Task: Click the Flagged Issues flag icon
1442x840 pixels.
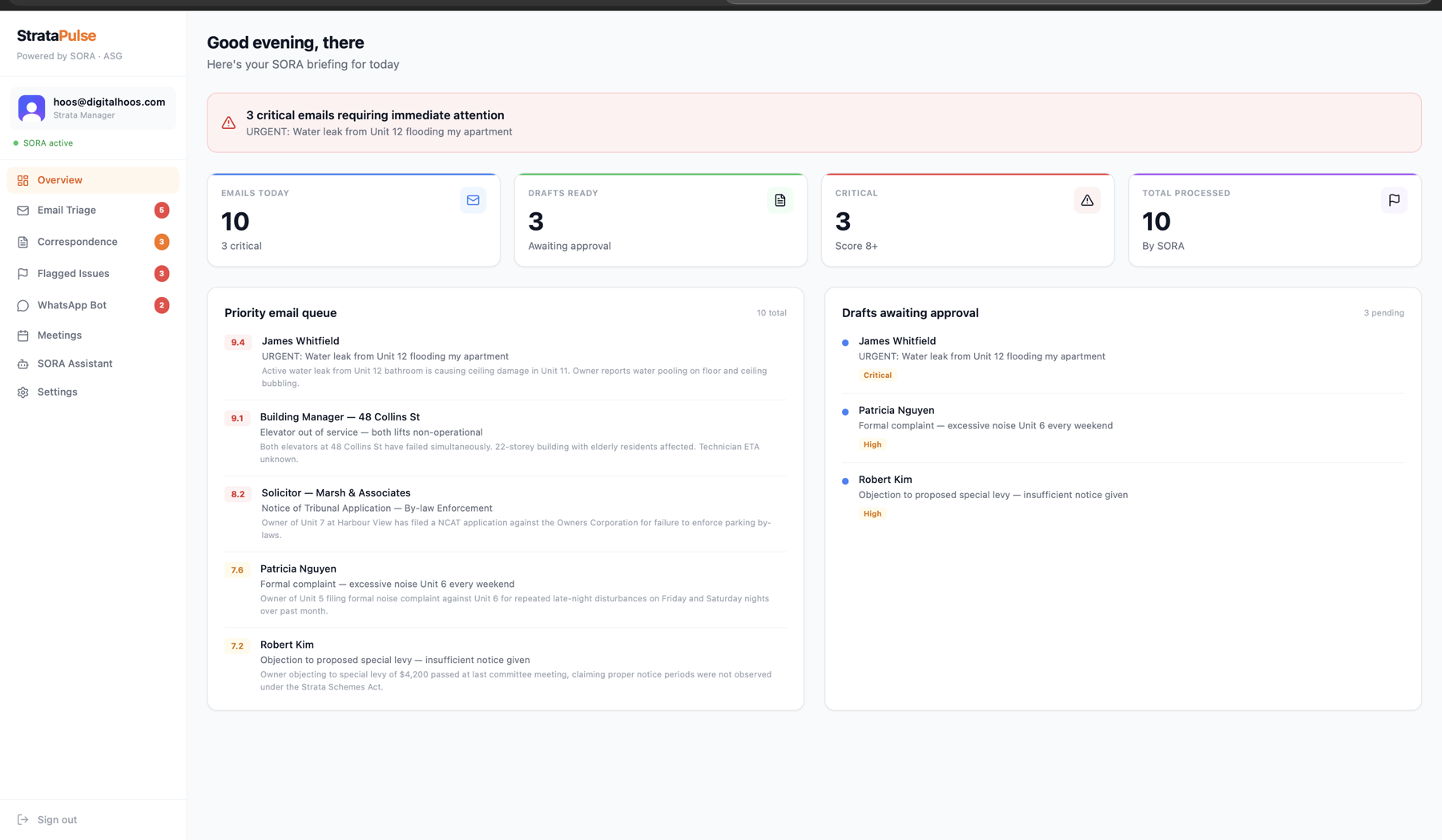Action: point(22,273)
